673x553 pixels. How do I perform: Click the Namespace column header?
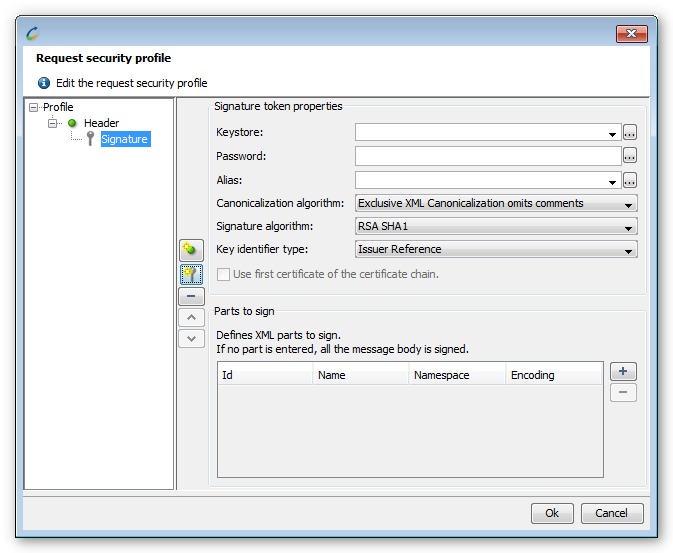pyautogui.click(x=457, y=375)
